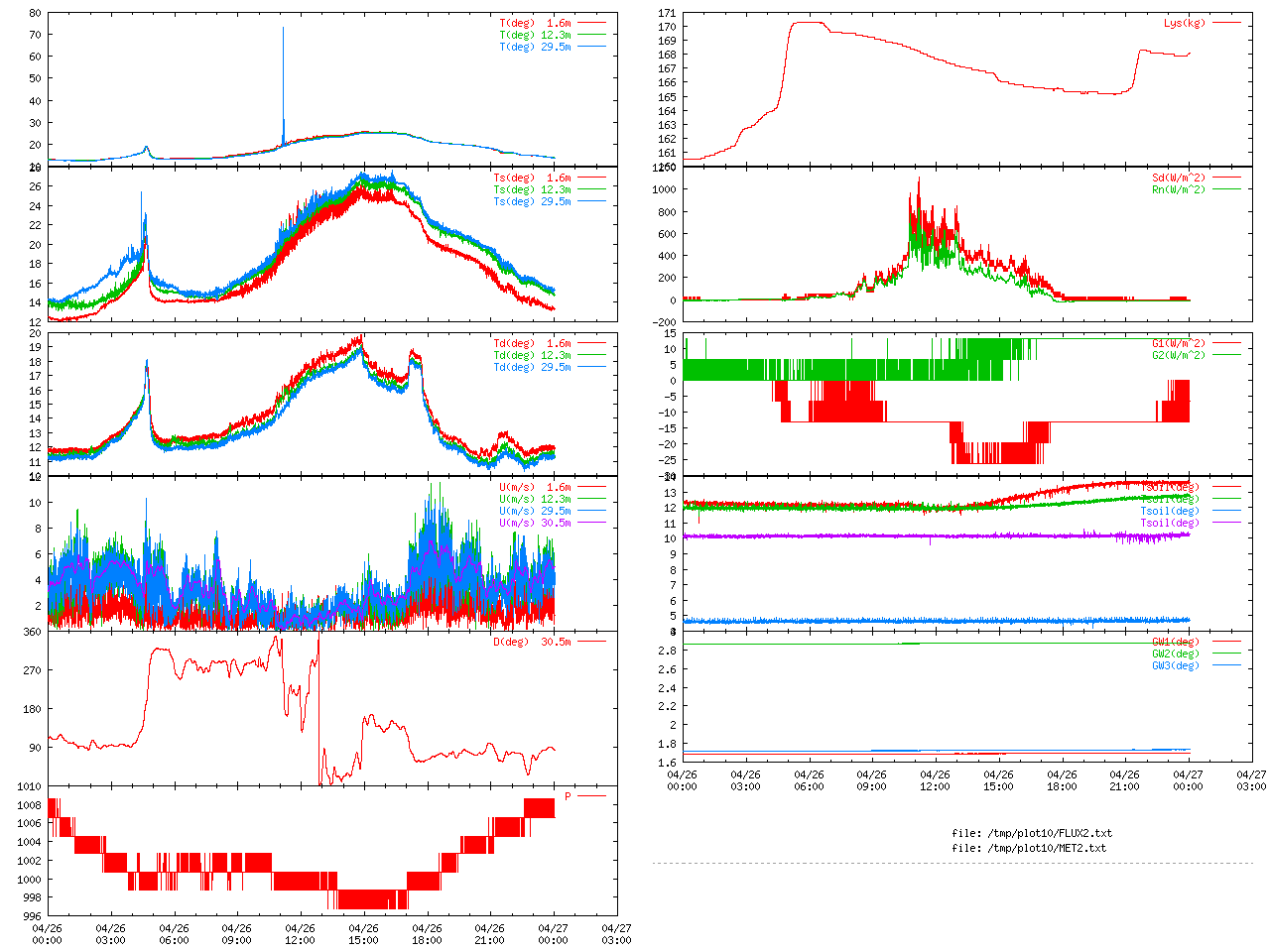Click the blue T(deg) 29.5m legend label
Image resolution: width=1270 pixels, height=952 pixels.
pyautogui.click(x=536, y=47)
